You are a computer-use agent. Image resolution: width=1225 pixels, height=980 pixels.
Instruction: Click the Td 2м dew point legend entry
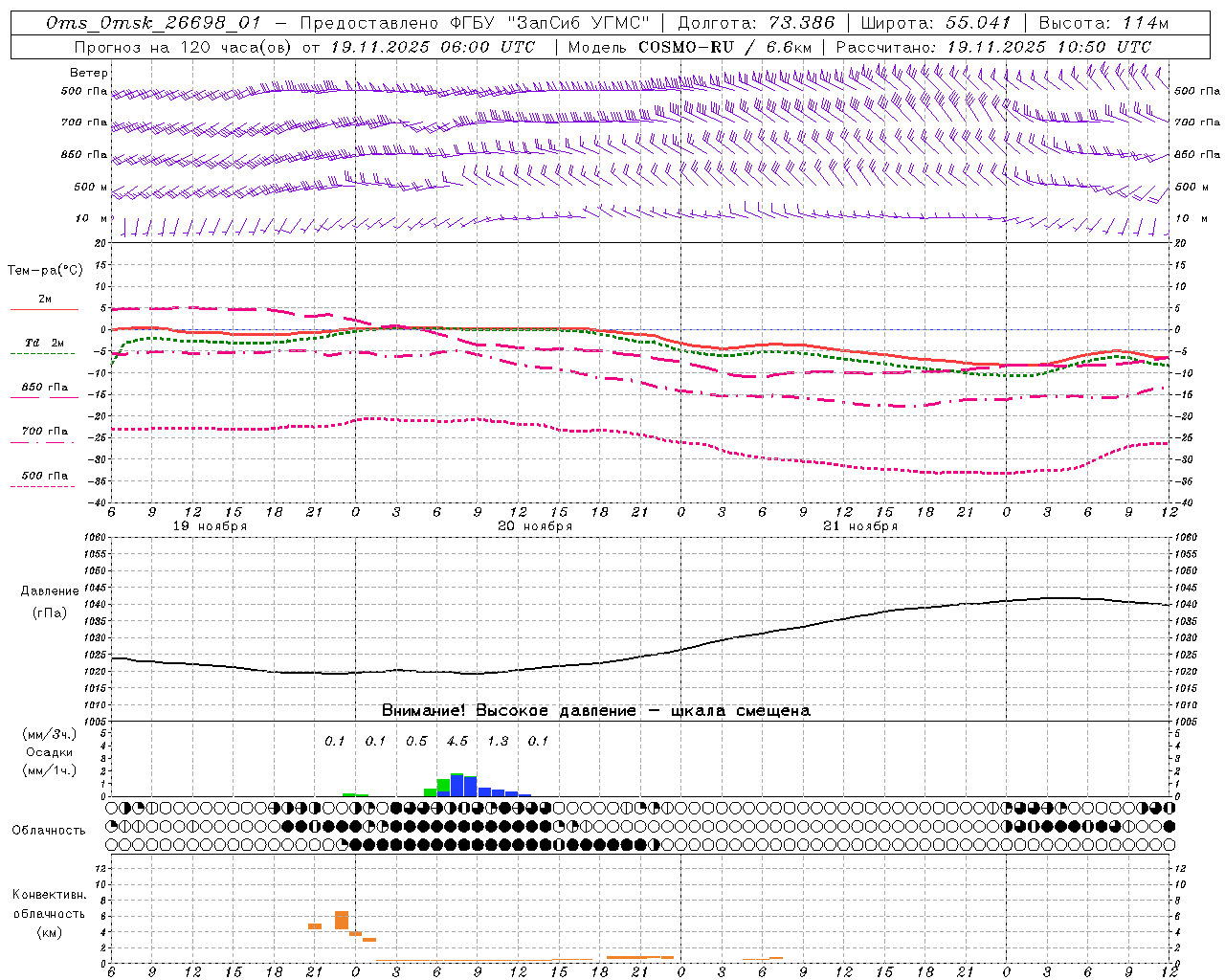tap(45, 343)
